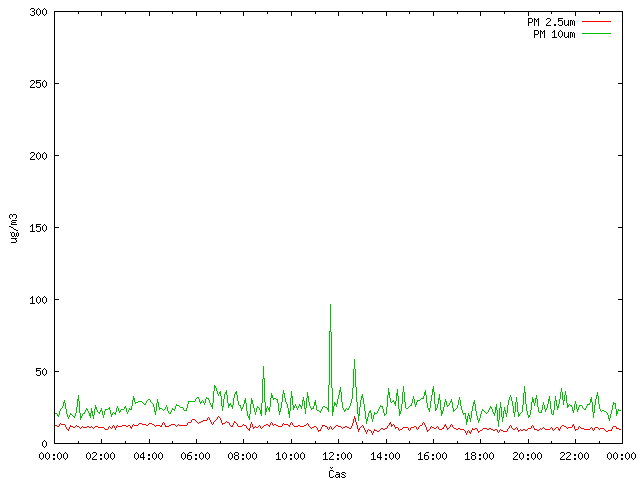640x480 pixels.
Task: Click the PM 10um legend label
Action: pyautogui.click(x=554, y=34)
